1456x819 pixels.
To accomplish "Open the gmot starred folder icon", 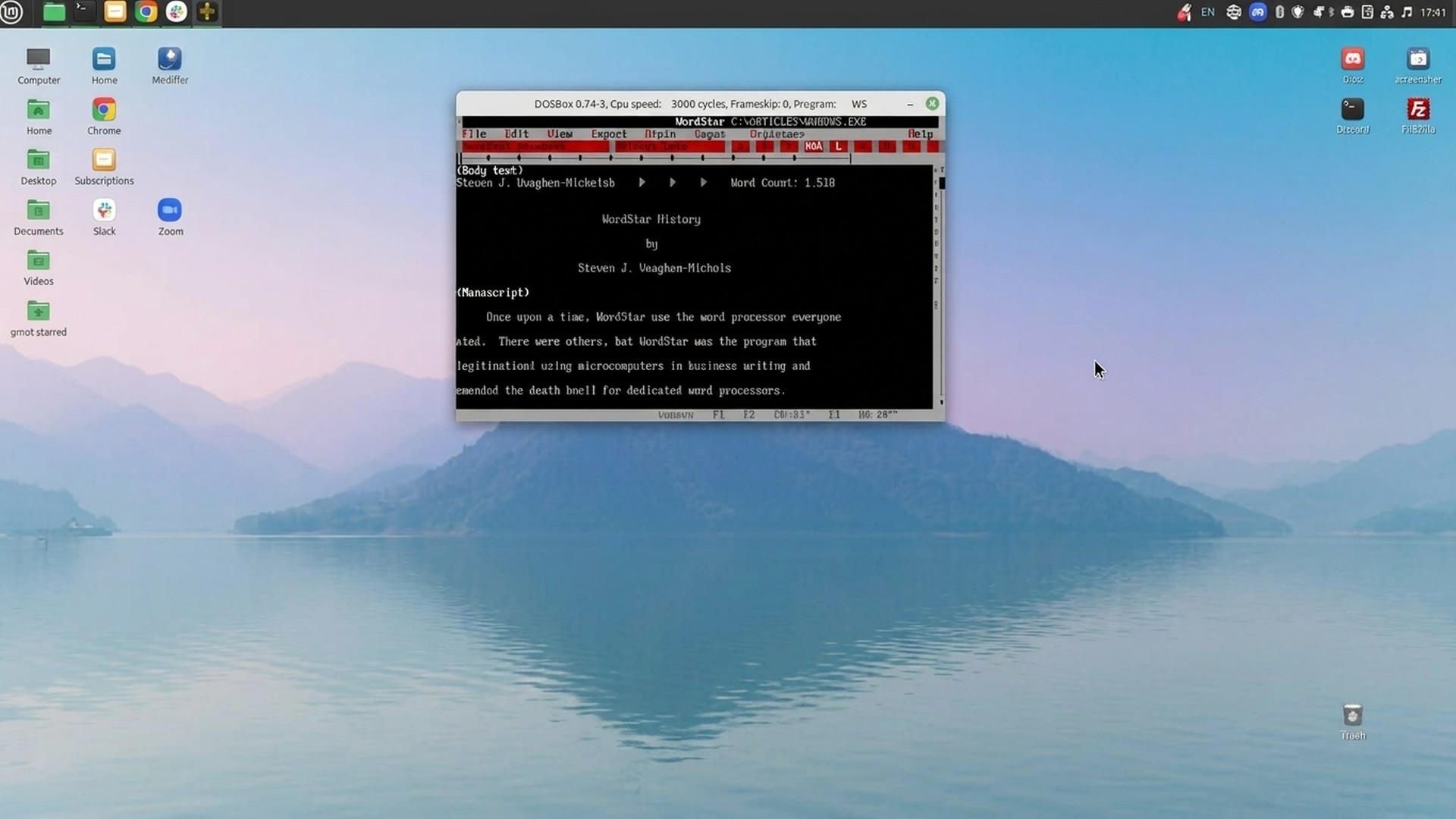I will pos(39,318).
